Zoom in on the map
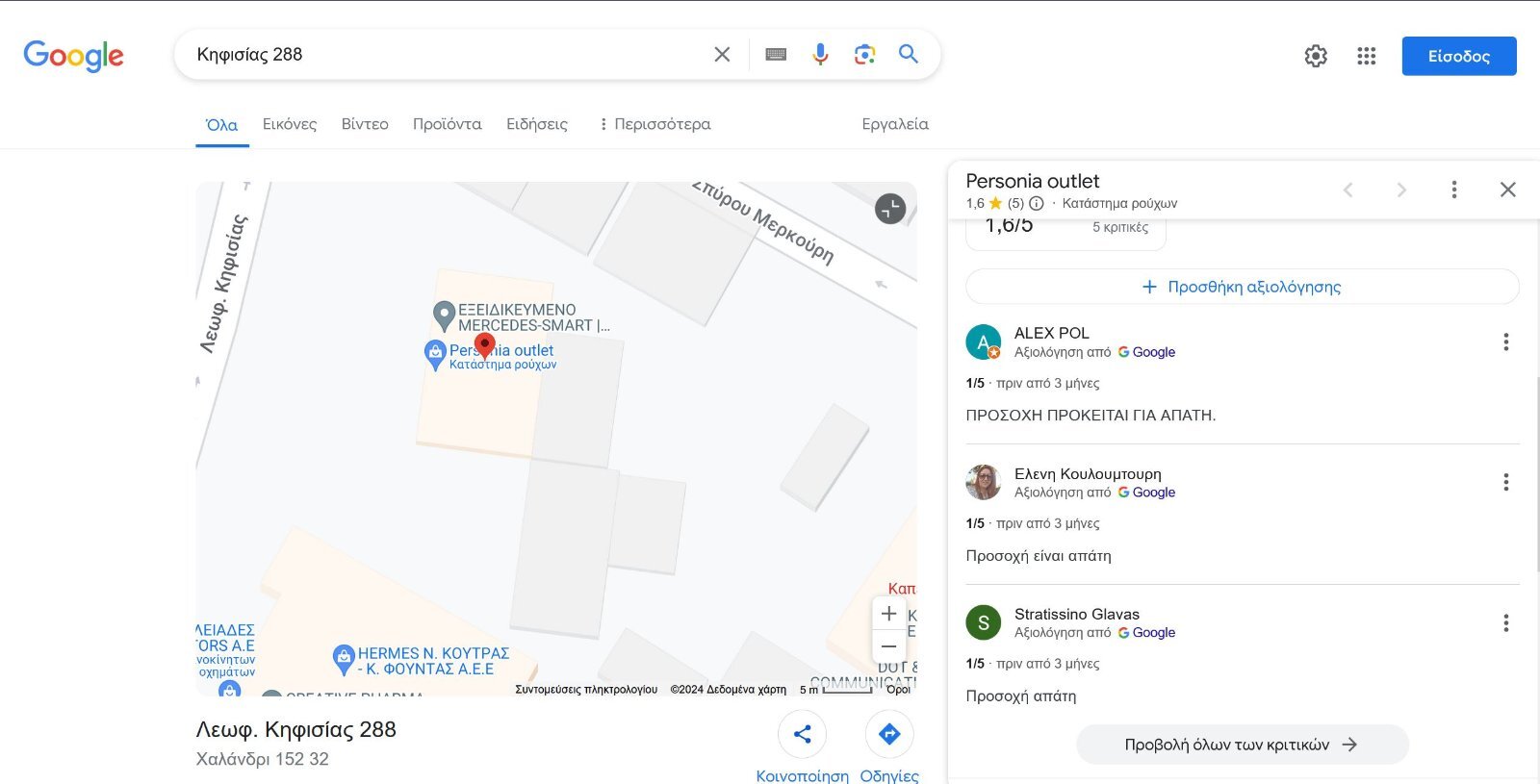This screenshot has width=1540, height=784. (888, 614)
